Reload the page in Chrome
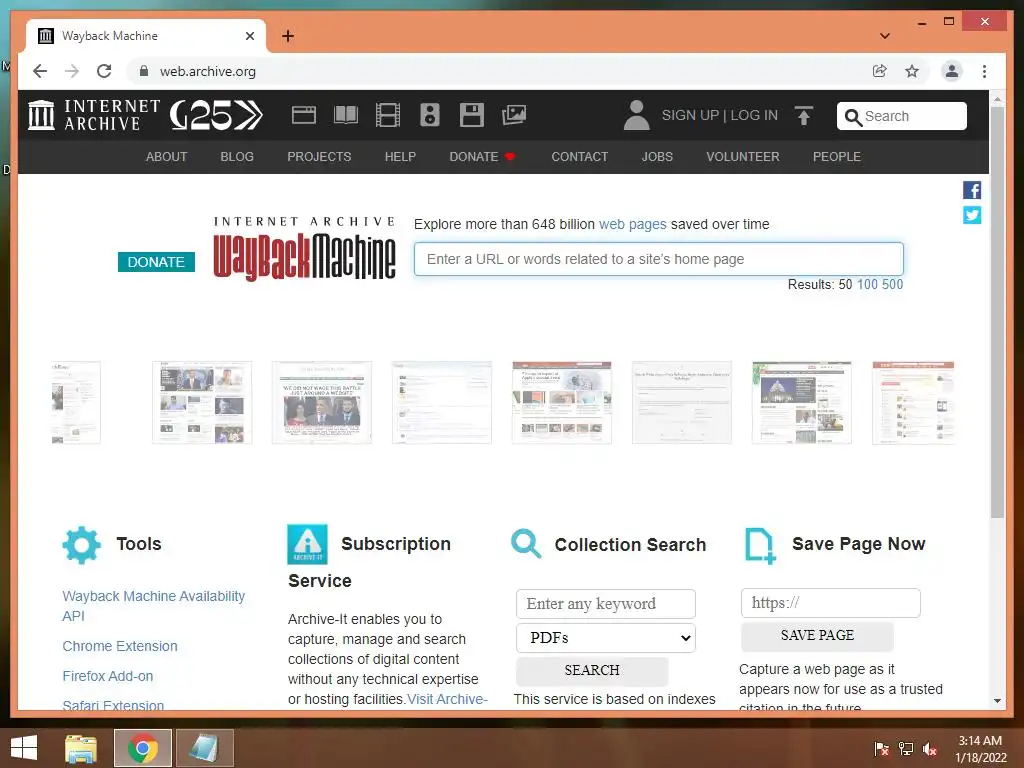 [x=104, y=71]
